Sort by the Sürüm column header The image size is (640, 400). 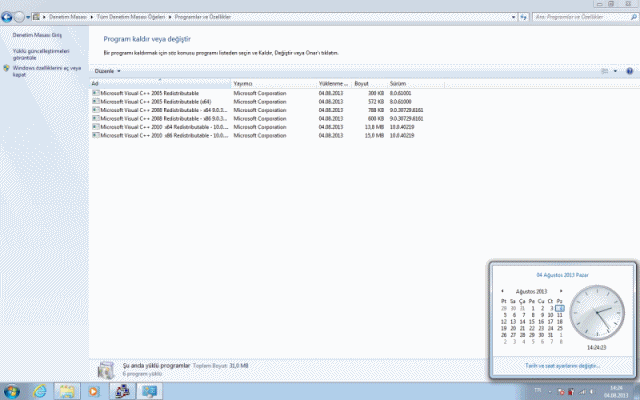click(x=416, y=83)
